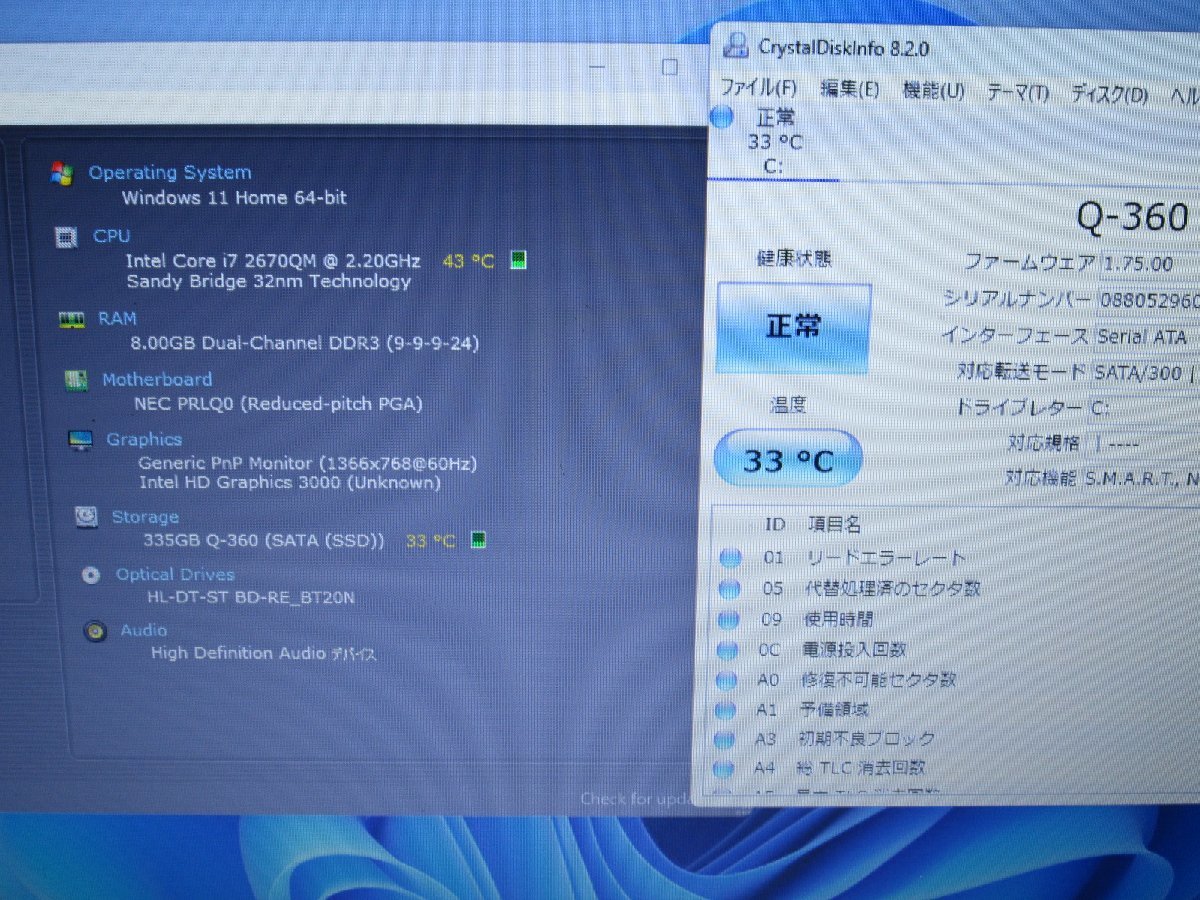Screen dimensions: 1200x900
Task: Click the 対応機能 field showing S.M.A.R.T.
Action: click(1141, 478)
